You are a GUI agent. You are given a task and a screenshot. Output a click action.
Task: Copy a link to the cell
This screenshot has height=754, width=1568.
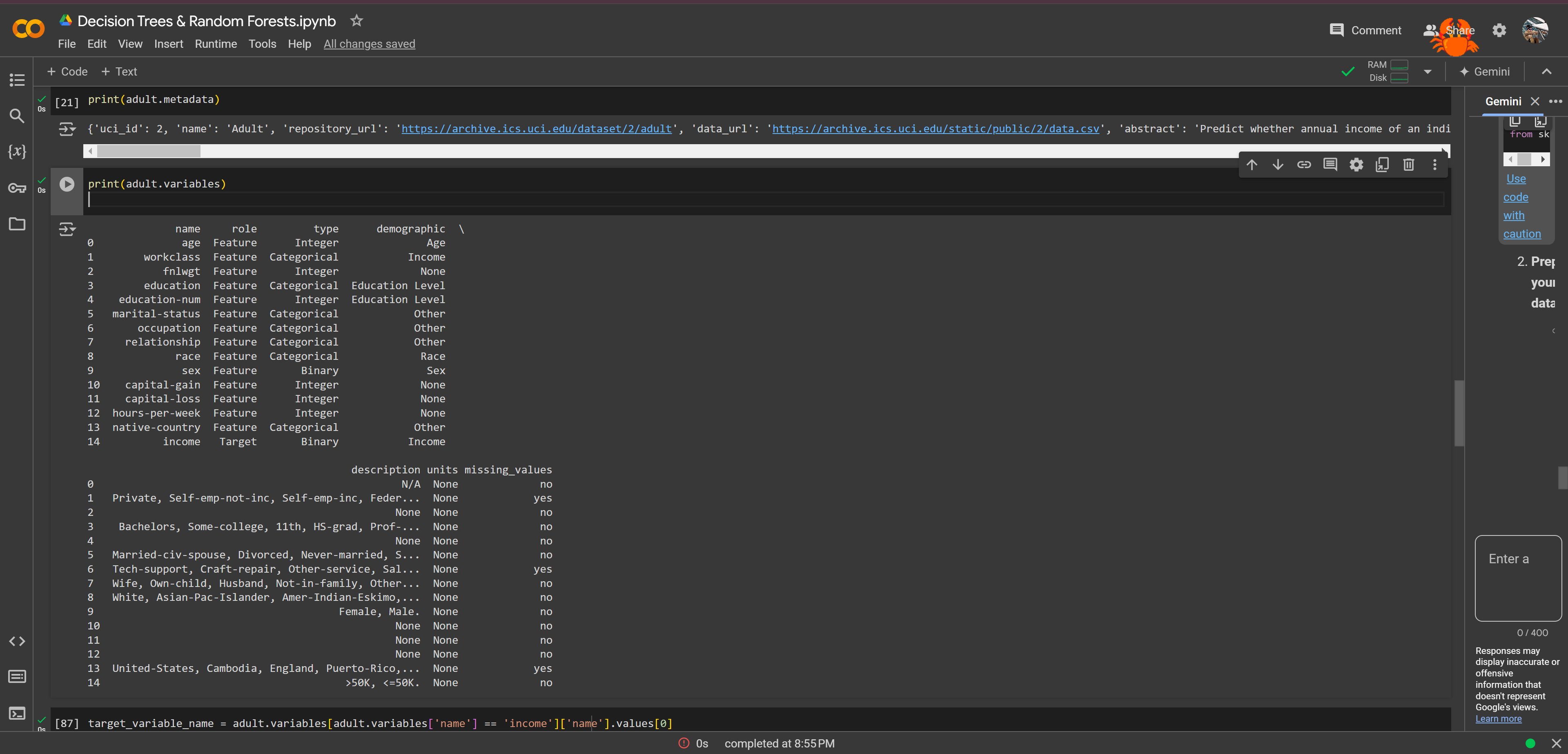[x=1305, y=165]
